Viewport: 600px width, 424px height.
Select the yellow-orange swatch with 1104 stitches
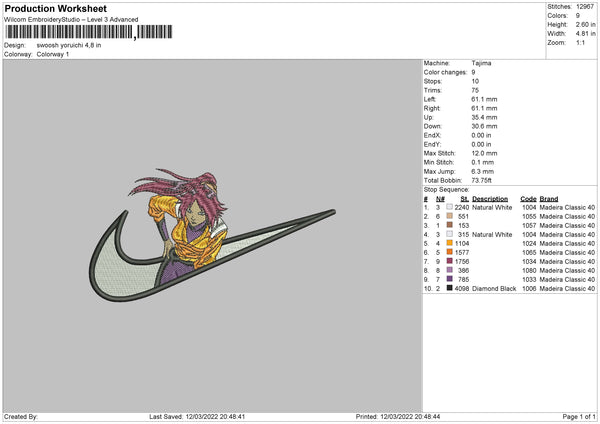click(x=449, y=243)
